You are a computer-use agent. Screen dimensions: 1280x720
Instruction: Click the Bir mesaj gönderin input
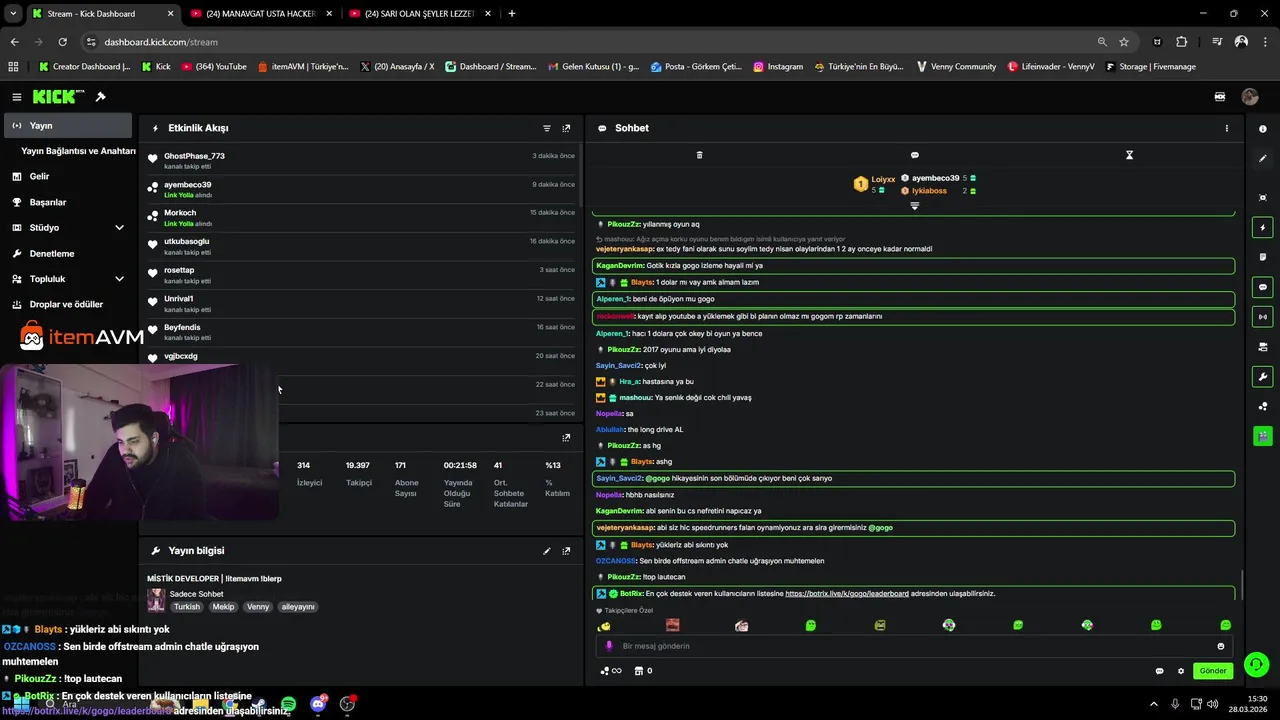point(915,646)
